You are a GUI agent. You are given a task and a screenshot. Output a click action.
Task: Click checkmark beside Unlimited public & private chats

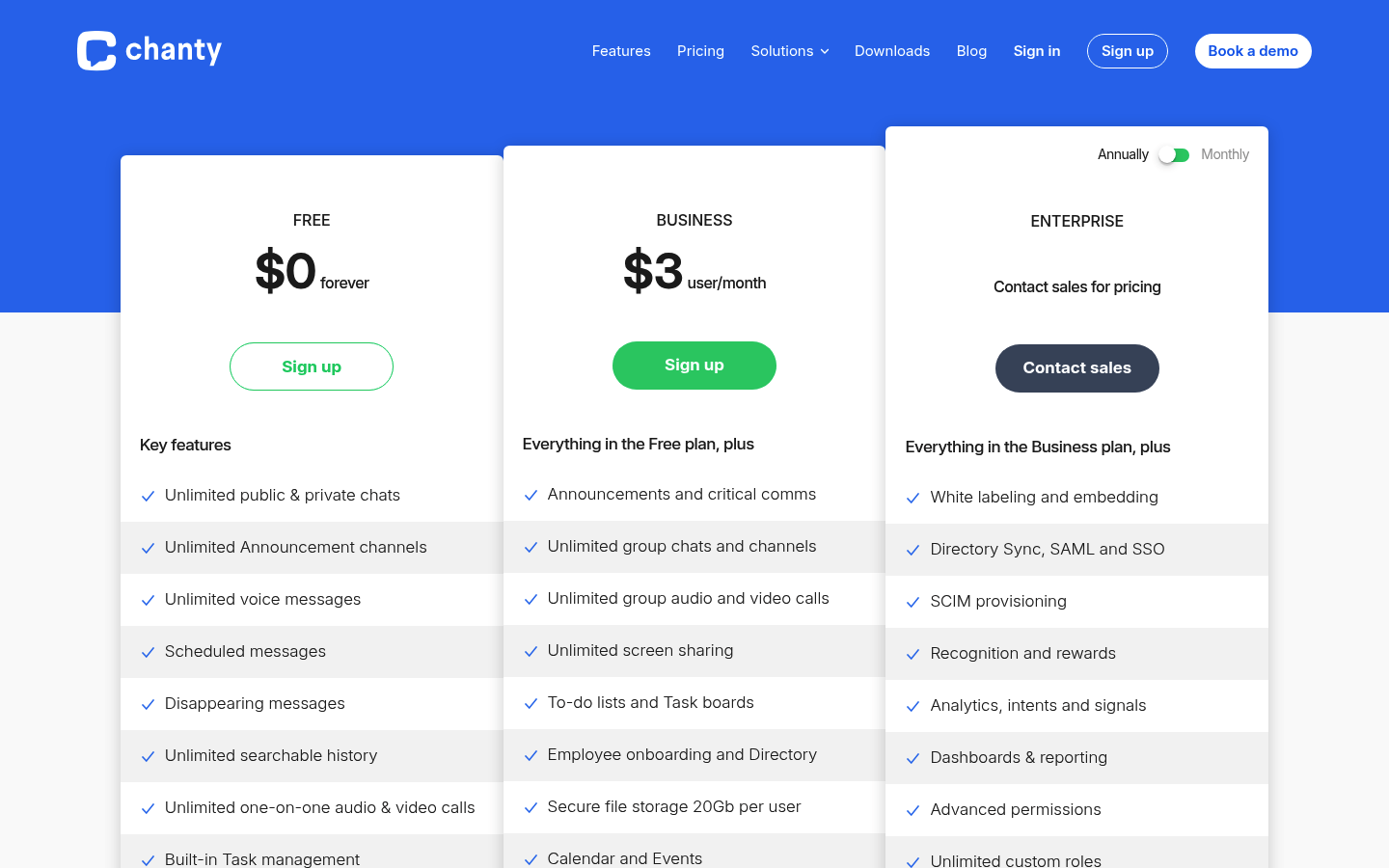coord(149,497)
